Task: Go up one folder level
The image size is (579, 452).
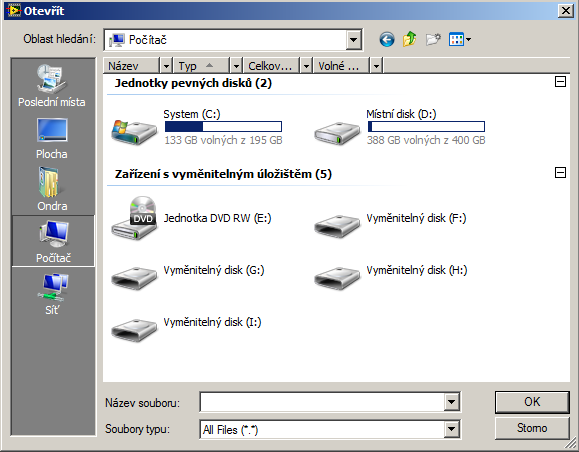Action: click(x=410, y=39)
